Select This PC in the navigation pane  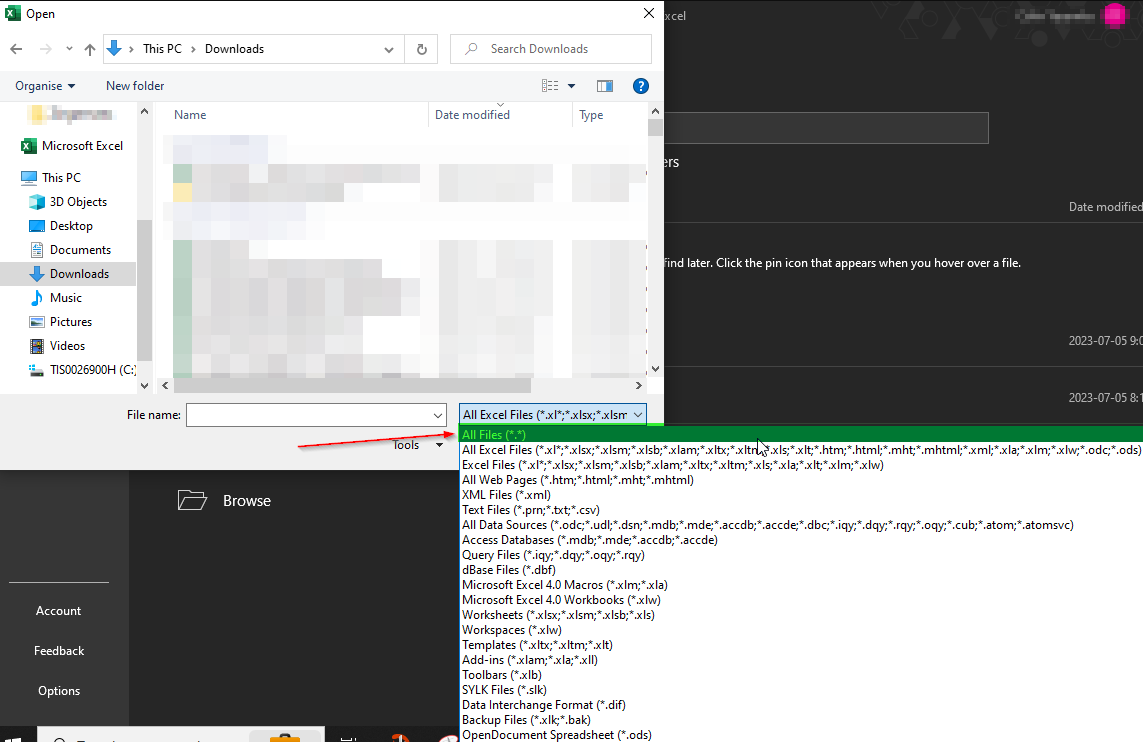[x=51, y=177]
